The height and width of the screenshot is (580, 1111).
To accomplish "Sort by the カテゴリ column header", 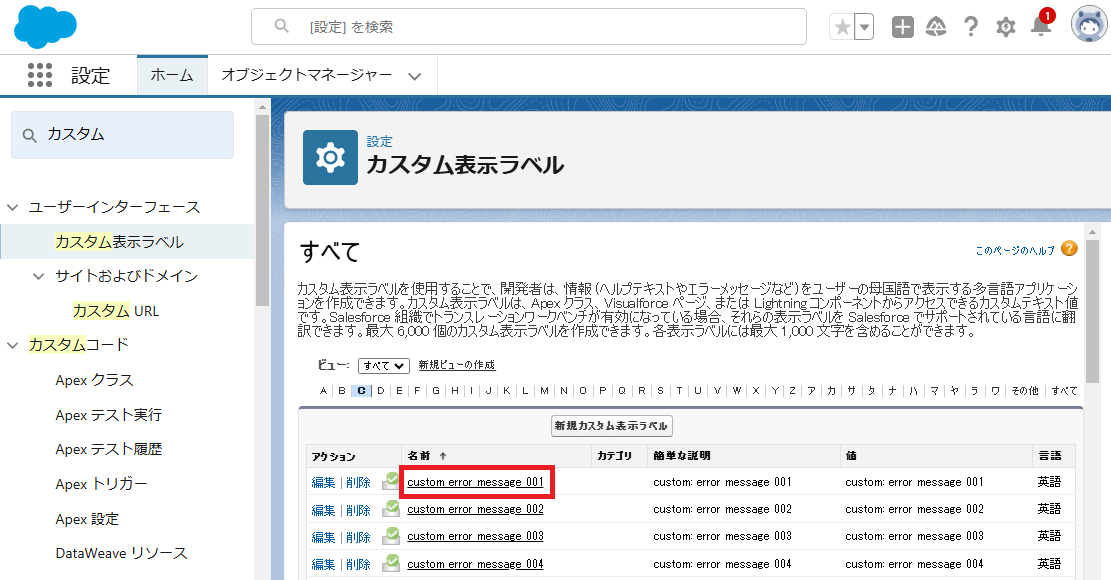I will tap(614, 456).
